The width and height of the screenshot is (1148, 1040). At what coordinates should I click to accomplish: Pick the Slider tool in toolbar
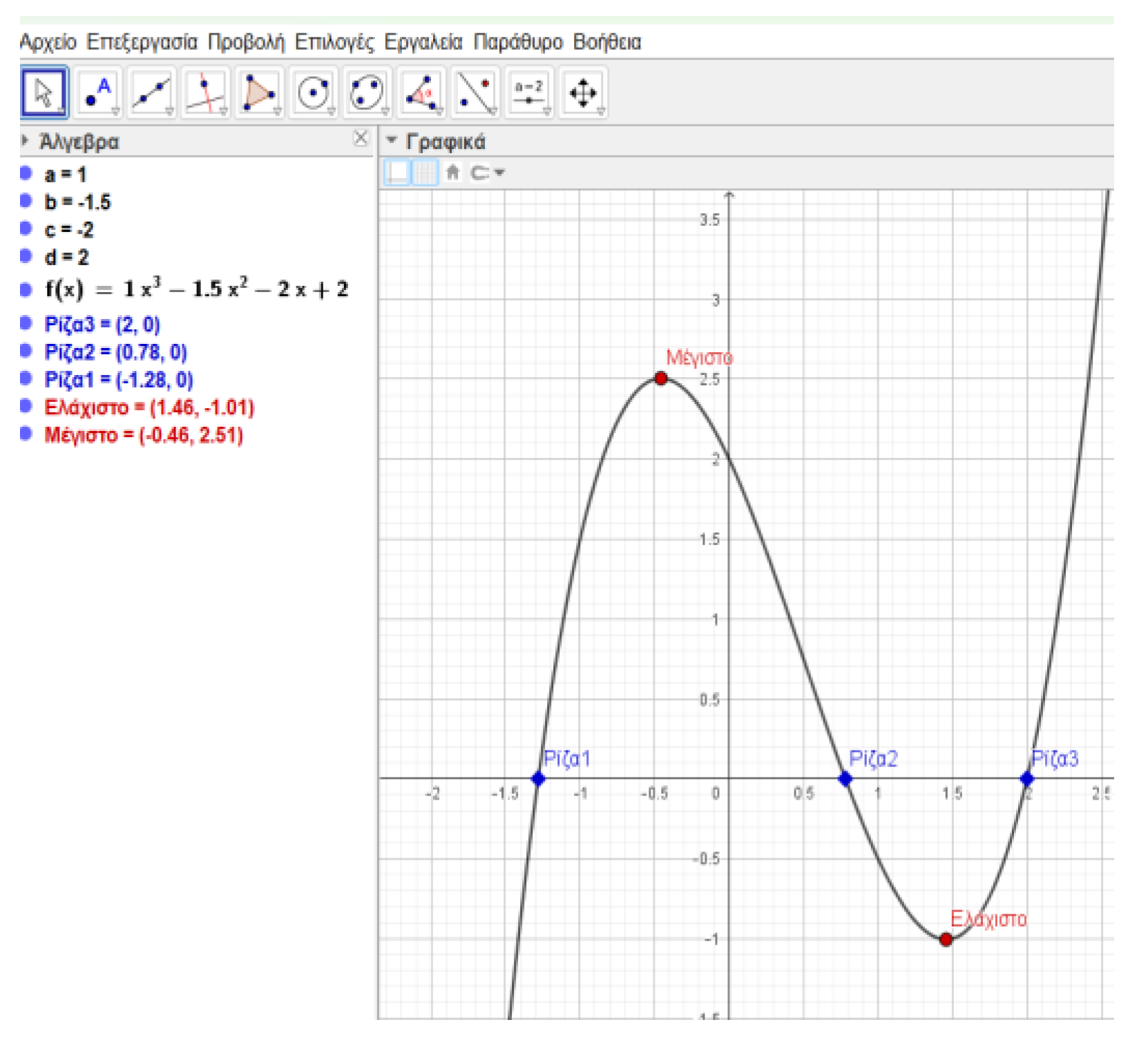tap(528, 93)
